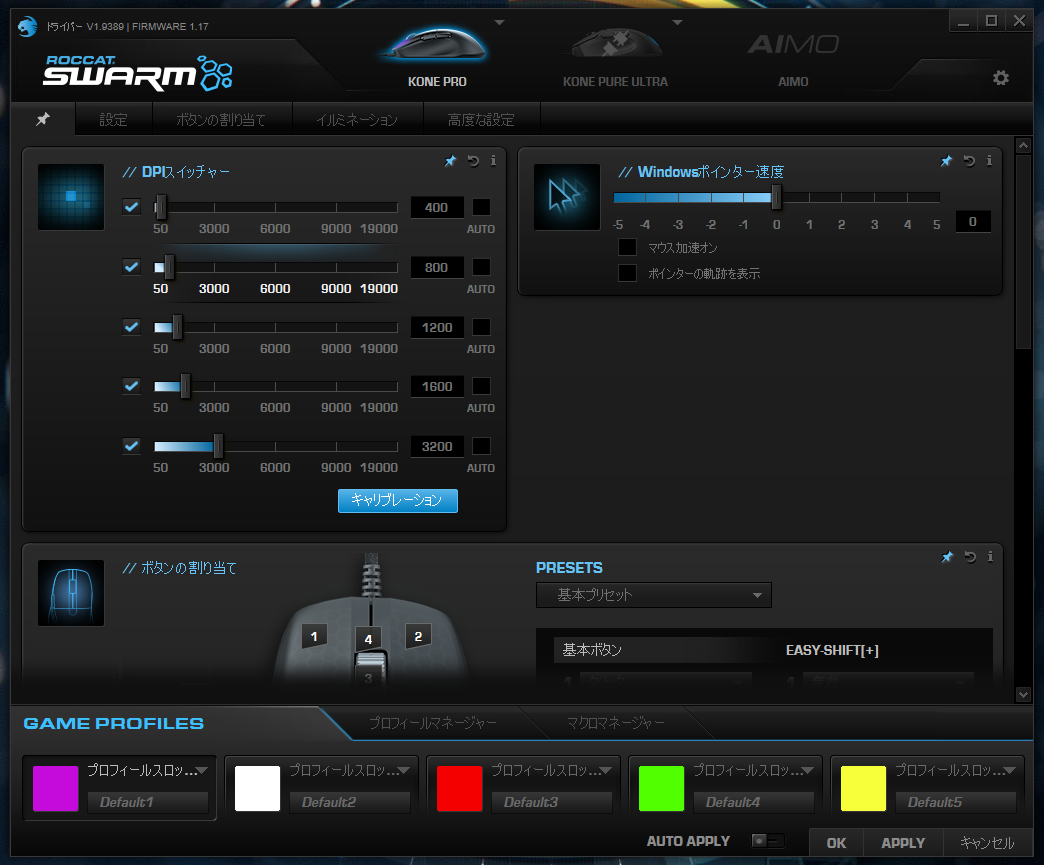Open Default4 profile slot dropdown
The width and height of the screenshot is (1044, 865).
(808, 770)
